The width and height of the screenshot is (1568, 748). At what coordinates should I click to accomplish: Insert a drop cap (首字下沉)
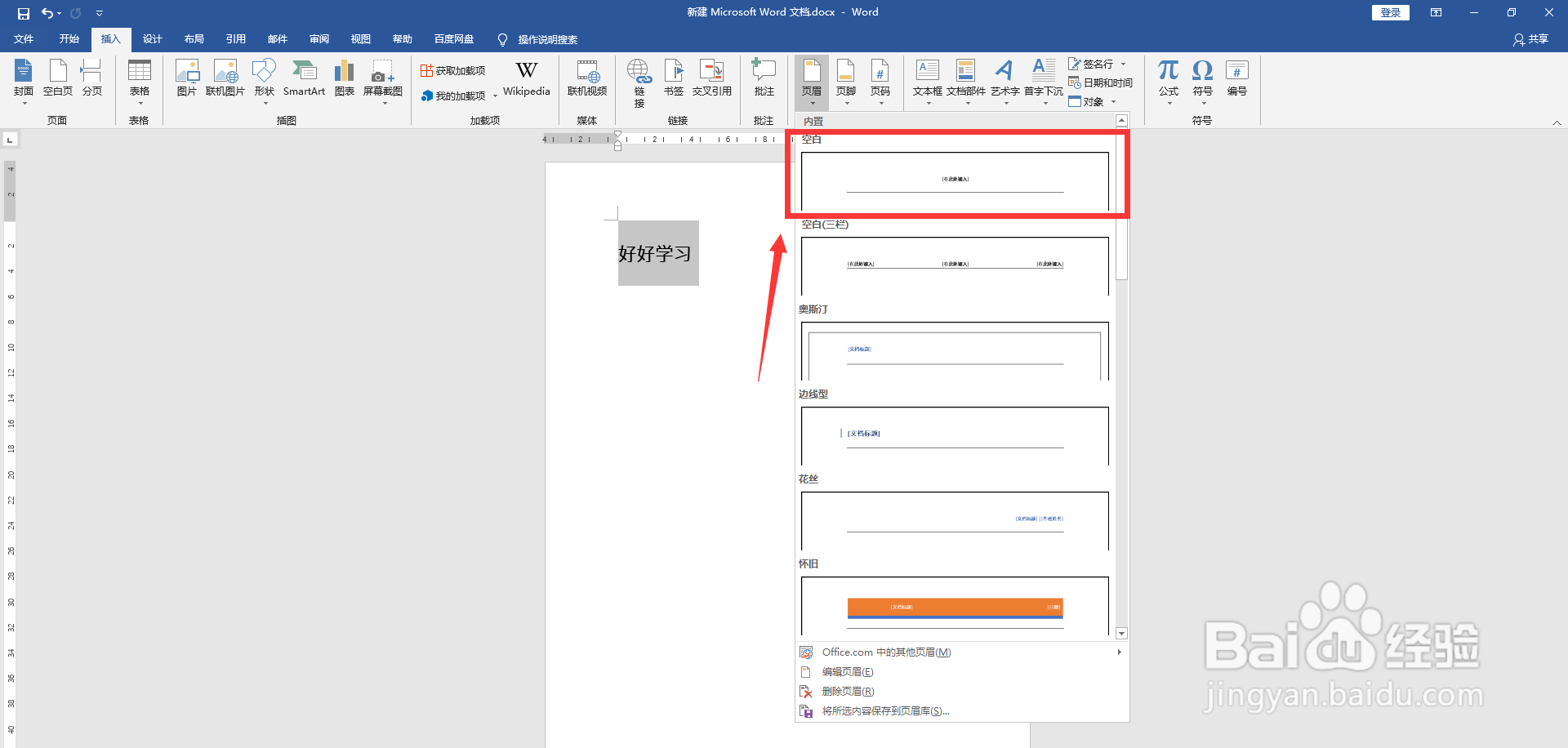[1044, 82]
